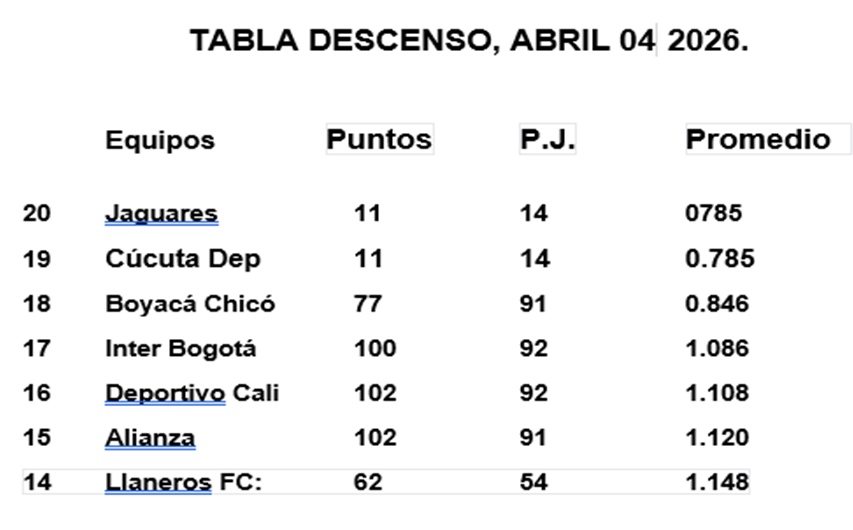Select the average value 0.846

point(717,304)
